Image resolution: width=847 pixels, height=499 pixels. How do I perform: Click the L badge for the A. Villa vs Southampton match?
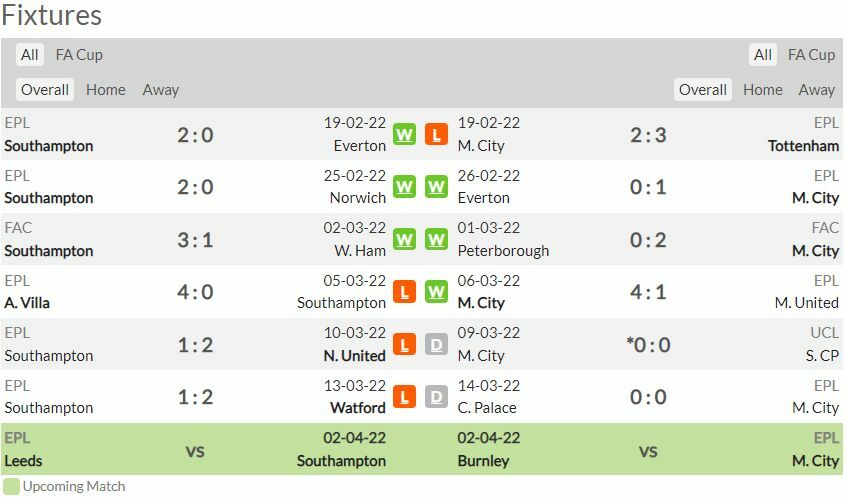pos(404,292)
